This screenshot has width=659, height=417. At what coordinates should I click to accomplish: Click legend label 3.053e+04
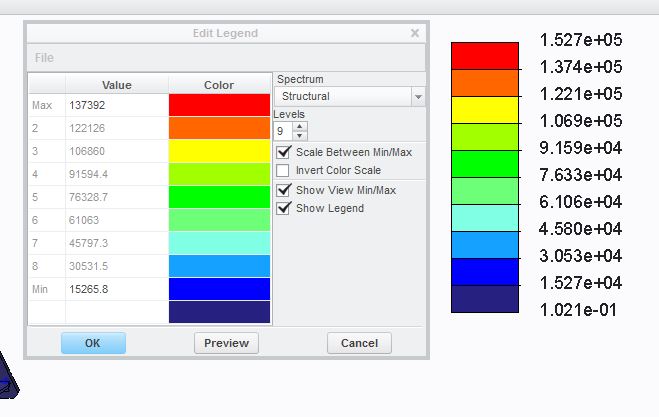coord(580,256)
